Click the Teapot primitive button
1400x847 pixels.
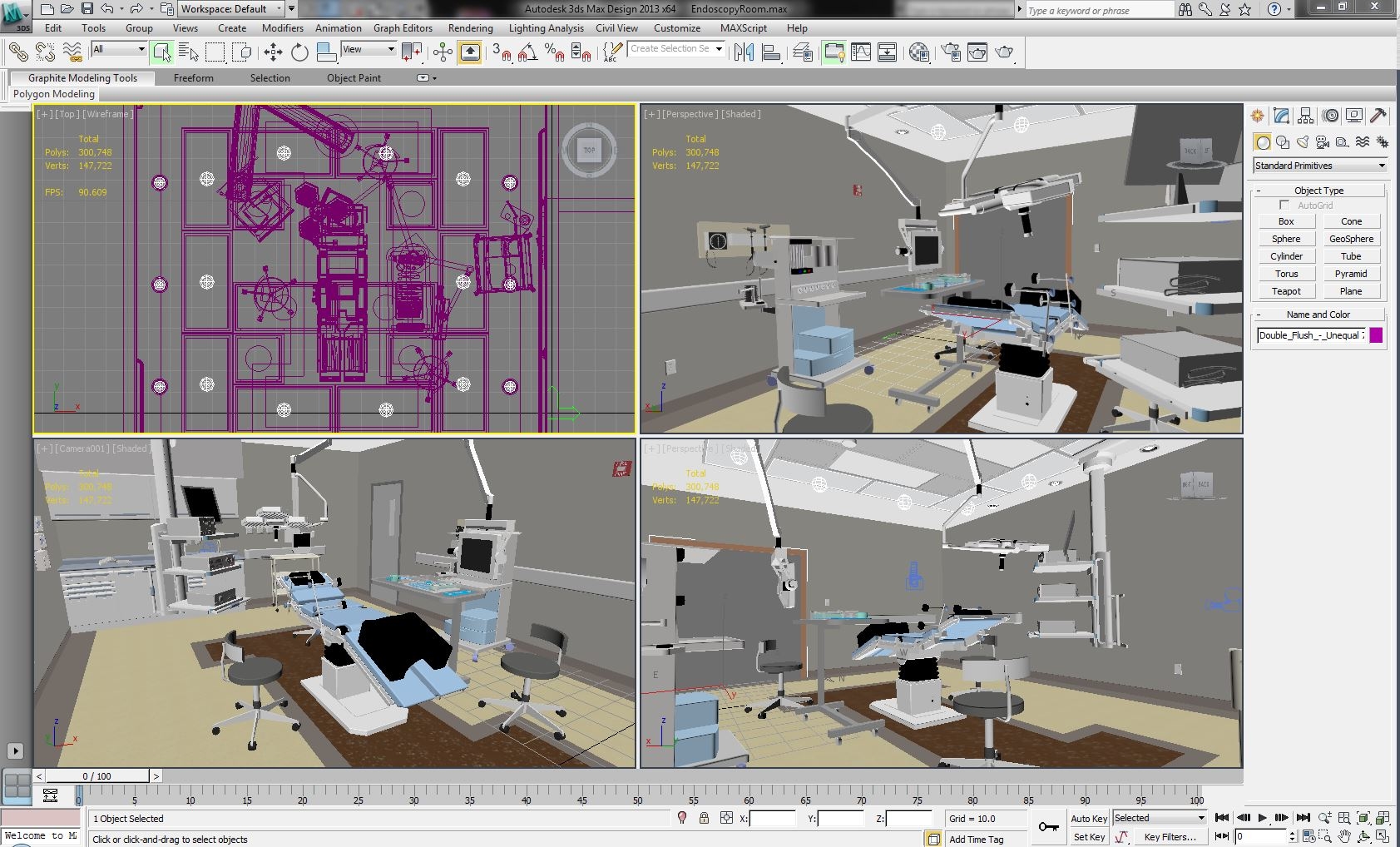click(1285, 290)
